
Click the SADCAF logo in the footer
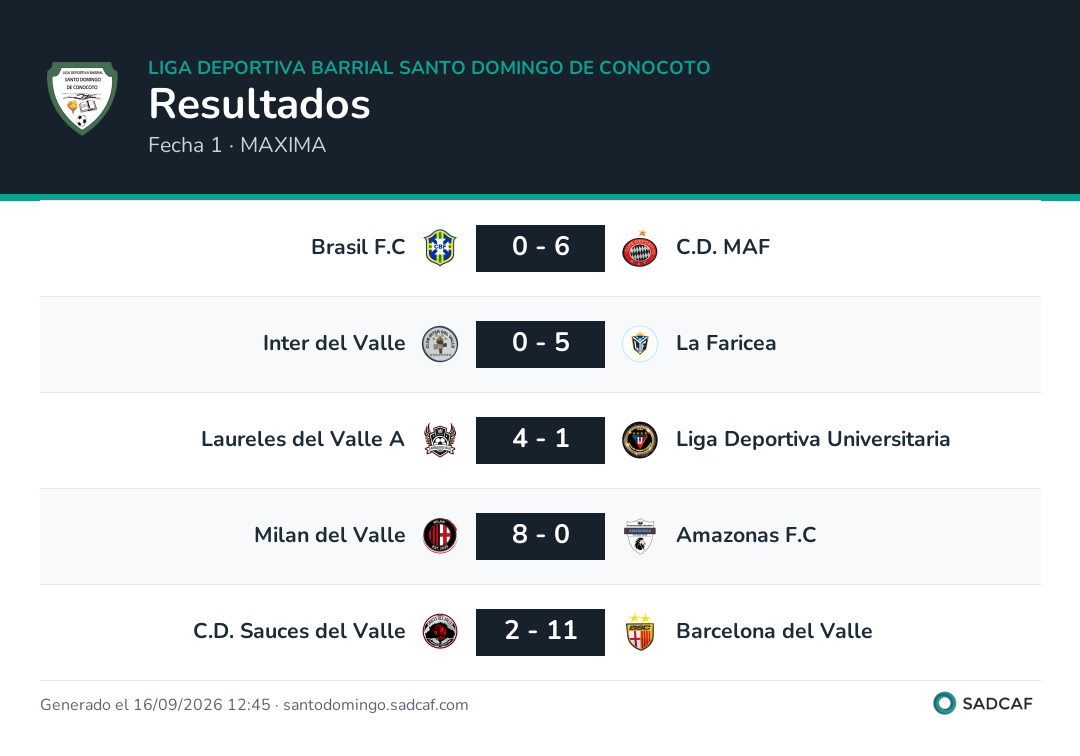(983, 703)
